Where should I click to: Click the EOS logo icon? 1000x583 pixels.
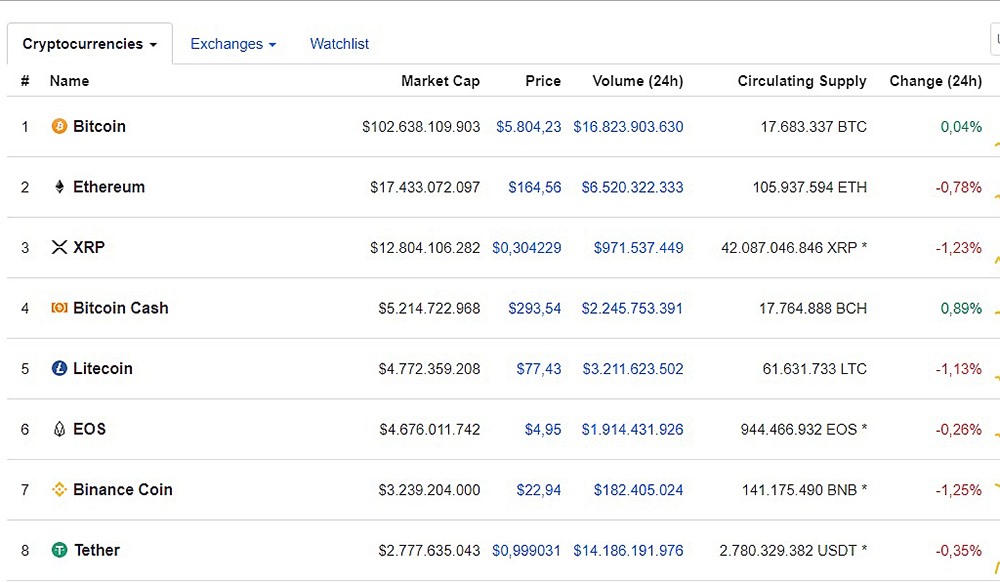tap(59, 429)
